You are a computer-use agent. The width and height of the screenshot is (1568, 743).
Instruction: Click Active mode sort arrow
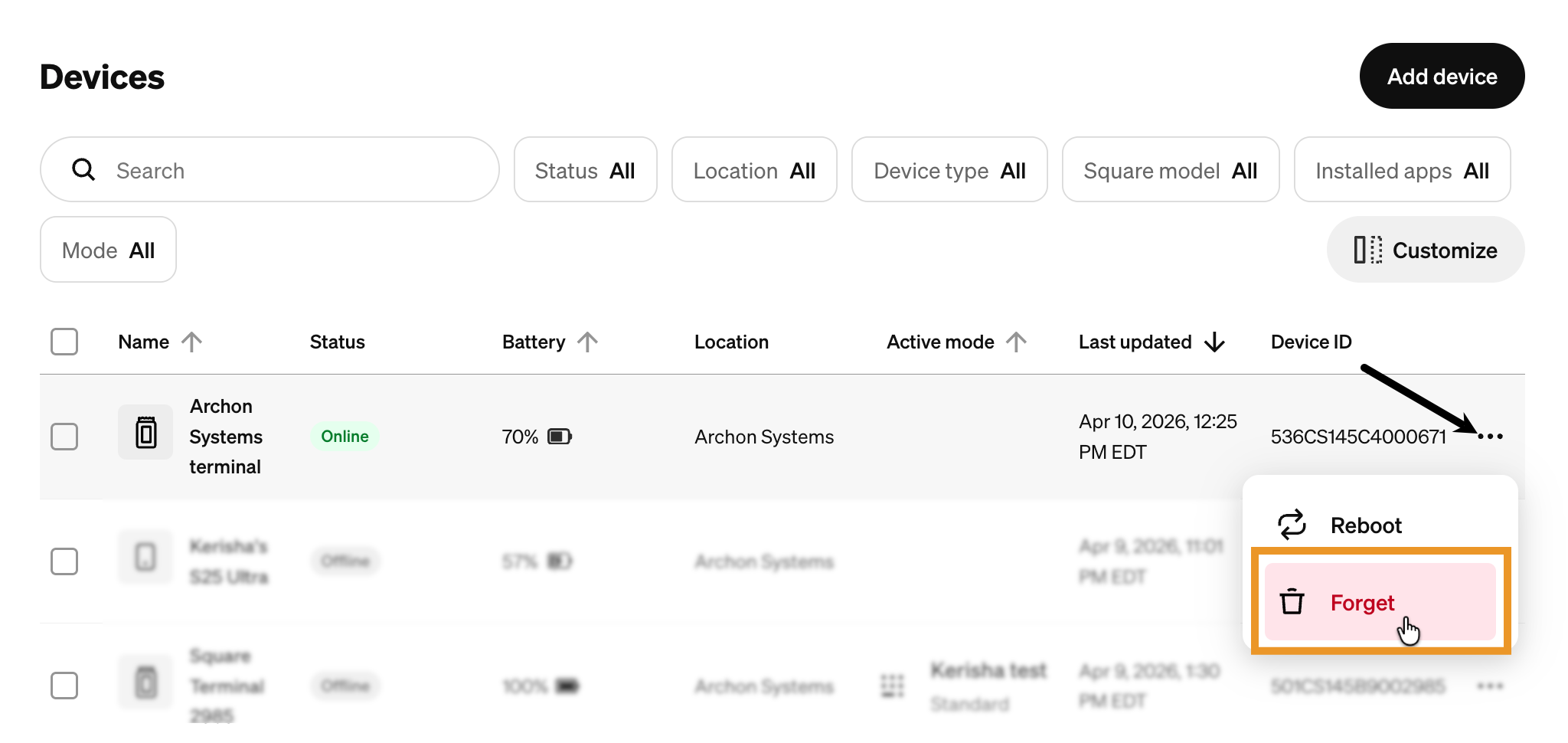click(x=1016, y=342)
